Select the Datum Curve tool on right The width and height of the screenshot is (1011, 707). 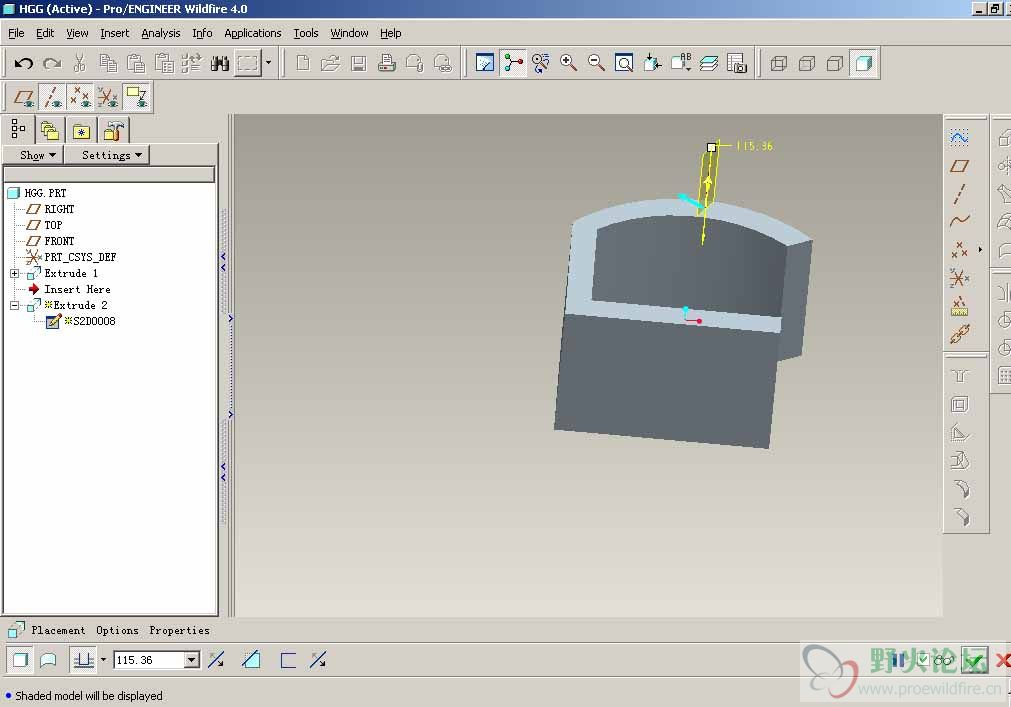[959, 221]
